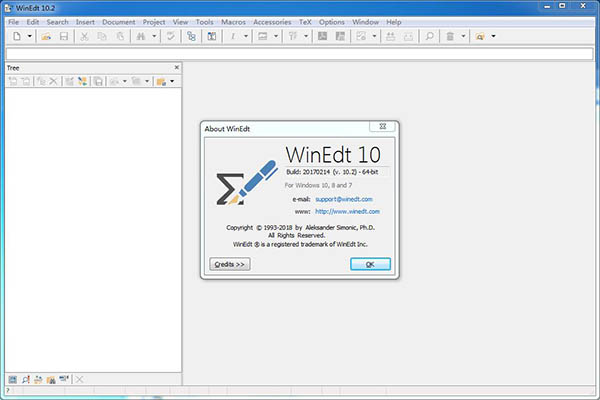Image resolution: width=600 pixels, height=400 pixels.
Task: Open the View menu
Action: point(180,22)
